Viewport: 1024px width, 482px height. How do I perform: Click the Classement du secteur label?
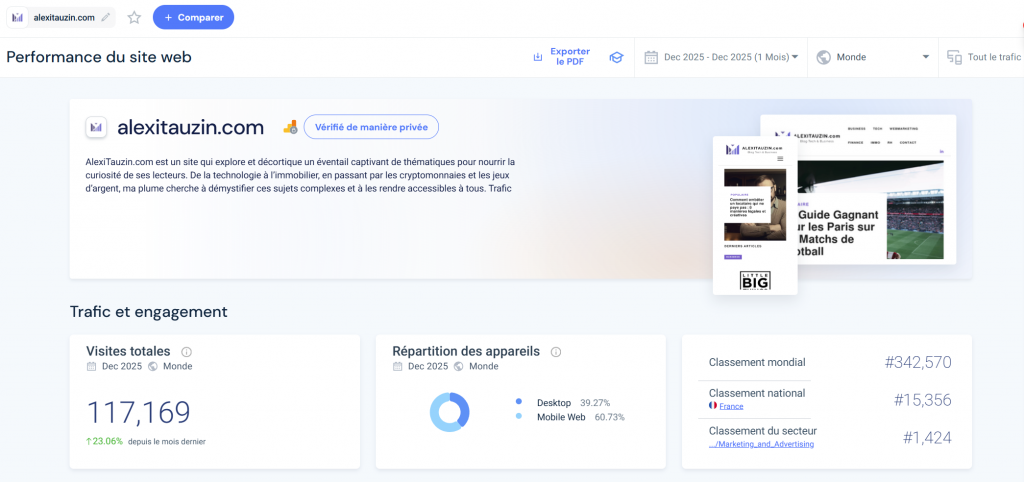[x=763, y=431]
